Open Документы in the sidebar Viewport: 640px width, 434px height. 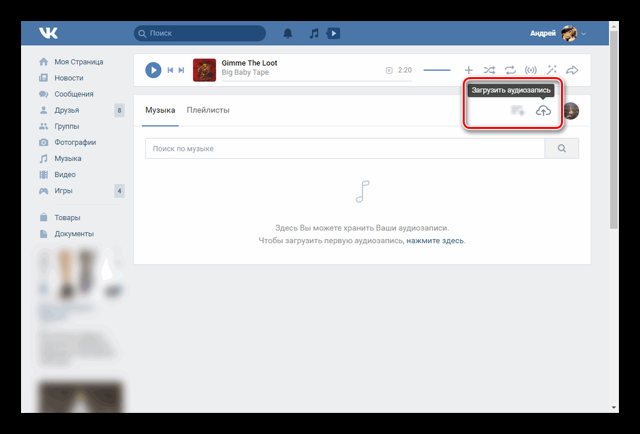(74, 234)
